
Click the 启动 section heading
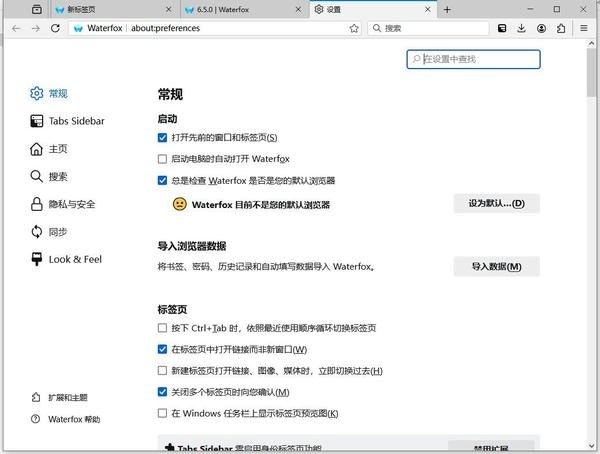coord(167,119)
